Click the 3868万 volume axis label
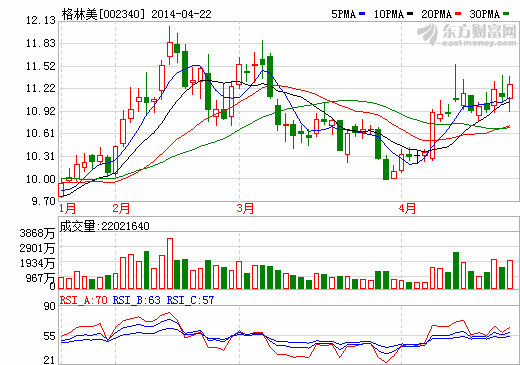The width and height of the screenshot is (520, 365). 37,233
